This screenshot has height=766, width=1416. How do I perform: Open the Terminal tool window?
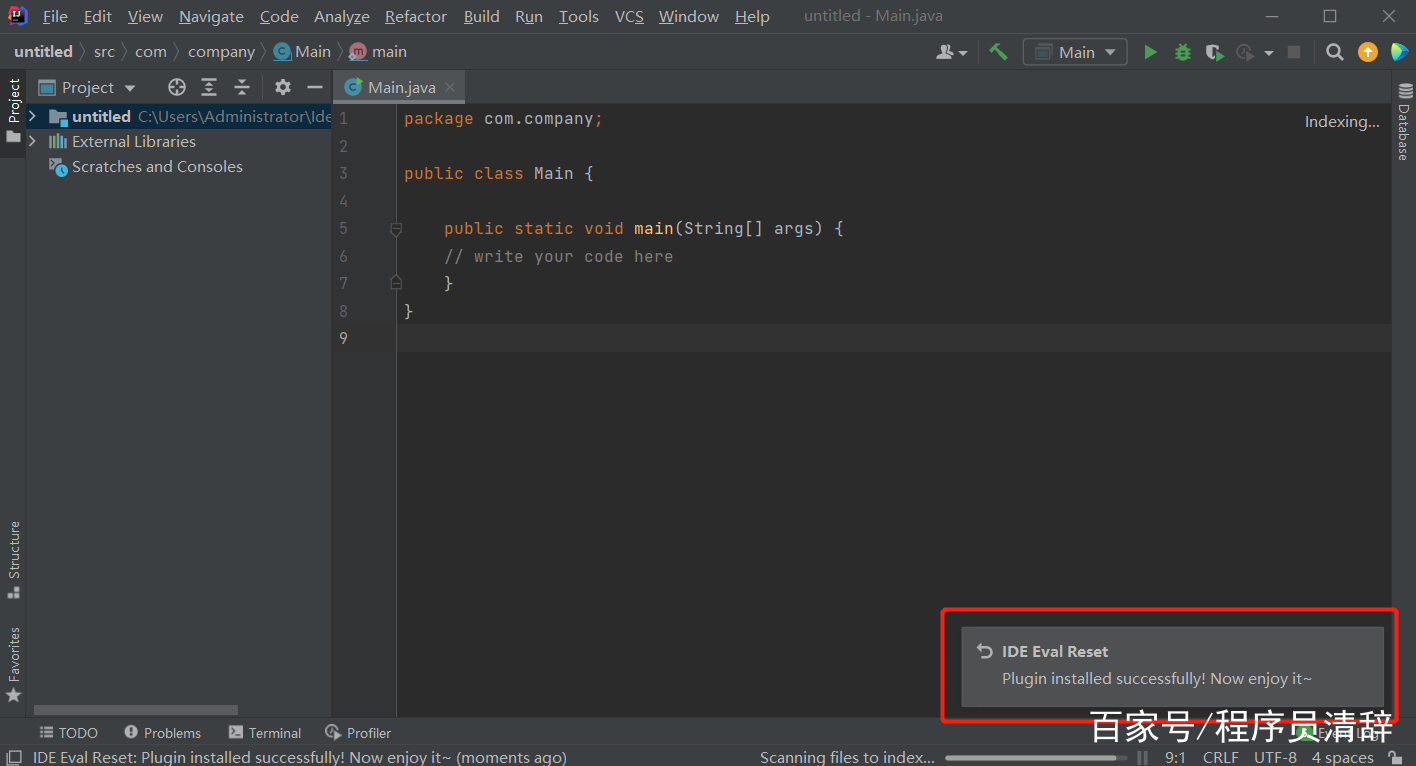pyautogui.click(x=265, y=733)
